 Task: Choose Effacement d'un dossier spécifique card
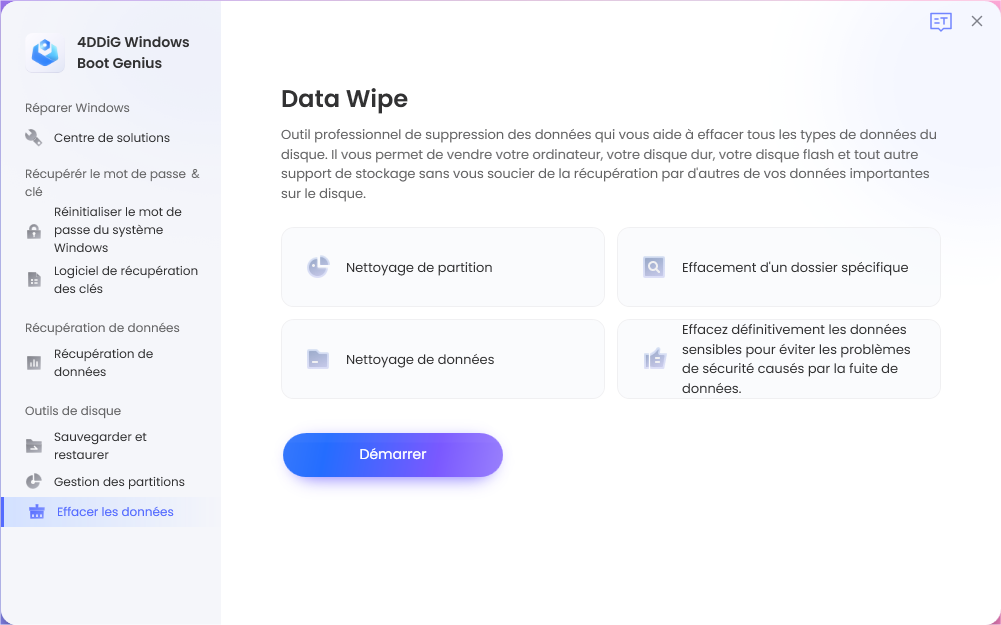pyautogui.click(x=778, y=267)
